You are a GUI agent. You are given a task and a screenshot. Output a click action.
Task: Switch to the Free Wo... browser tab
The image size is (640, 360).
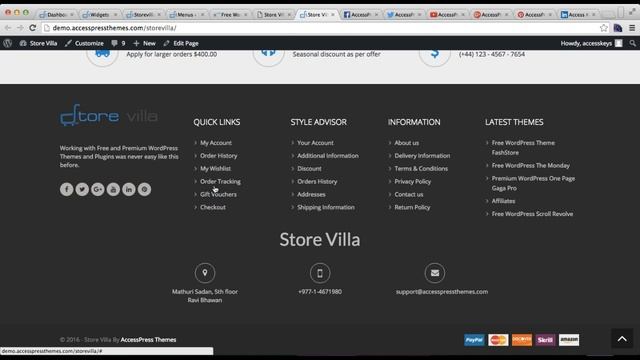pyautogui.click(x=231, y=14)
